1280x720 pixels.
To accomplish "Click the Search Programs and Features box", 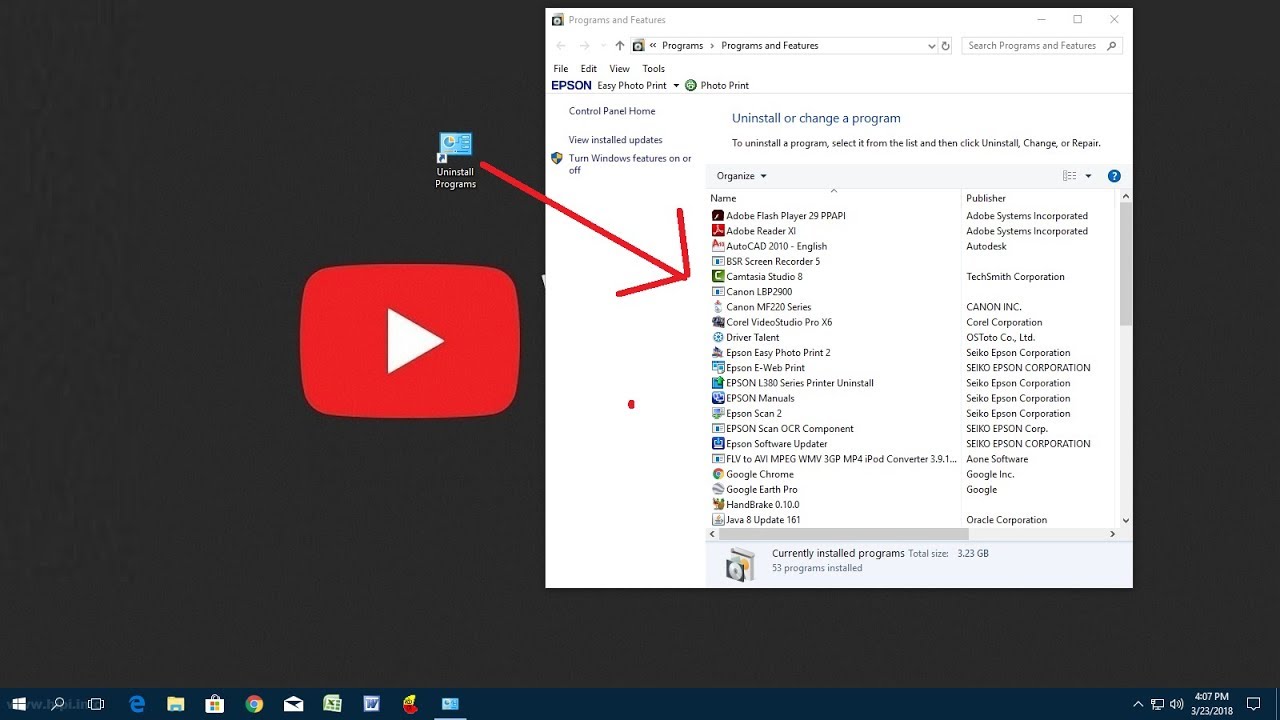I will pyautogui.click(x=1042, y=46).
